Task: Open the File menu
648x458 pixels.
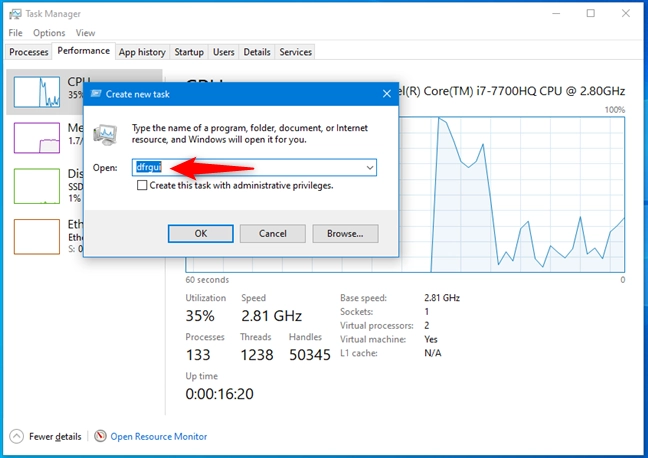Action: click(x=15, y=33)
